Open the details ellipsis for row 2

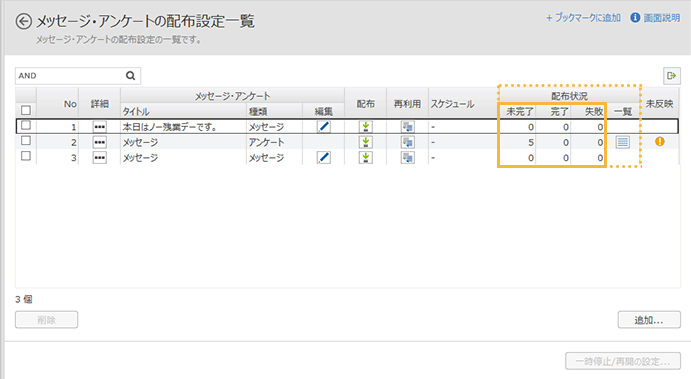tap(100, 142)
